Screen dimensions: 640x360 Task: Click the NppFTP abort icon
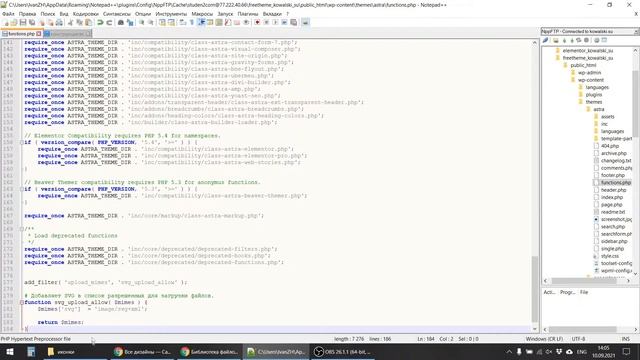point(587,40)
